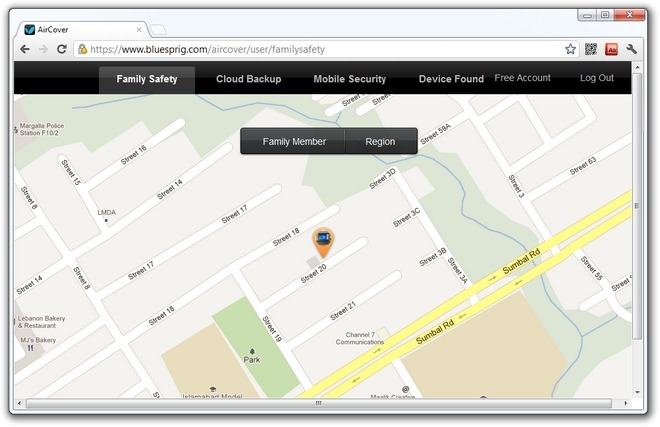Viewport: 660px width, 427px height.
Task: Click the security lock icon in address bar
Action: click(x=83, y=49)
